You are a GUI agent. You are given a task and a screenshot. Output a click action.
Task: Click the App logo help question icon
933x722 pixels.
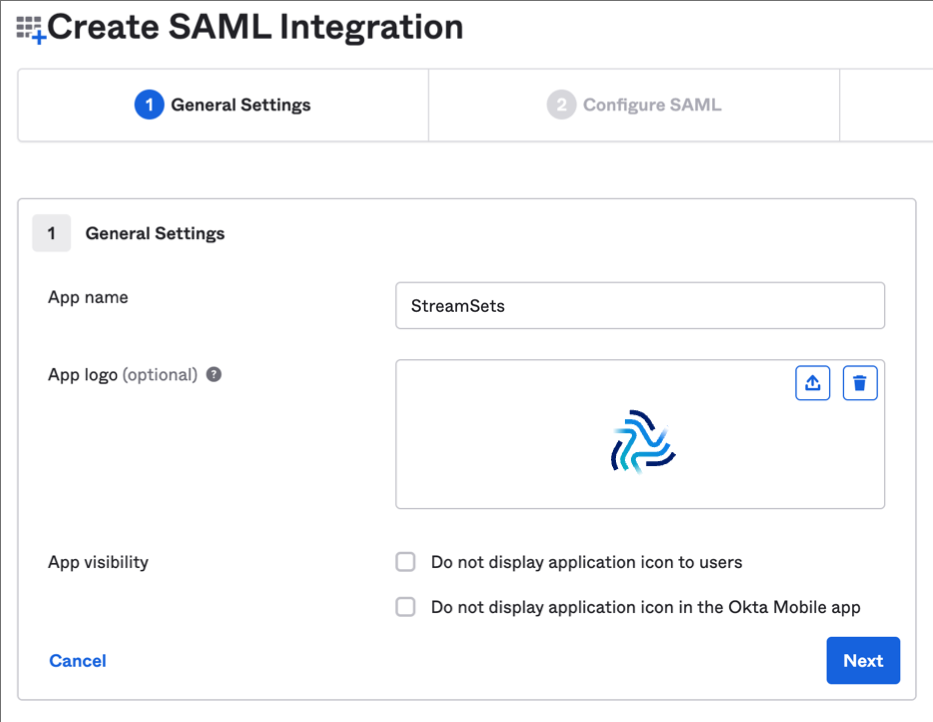[214, 374]
